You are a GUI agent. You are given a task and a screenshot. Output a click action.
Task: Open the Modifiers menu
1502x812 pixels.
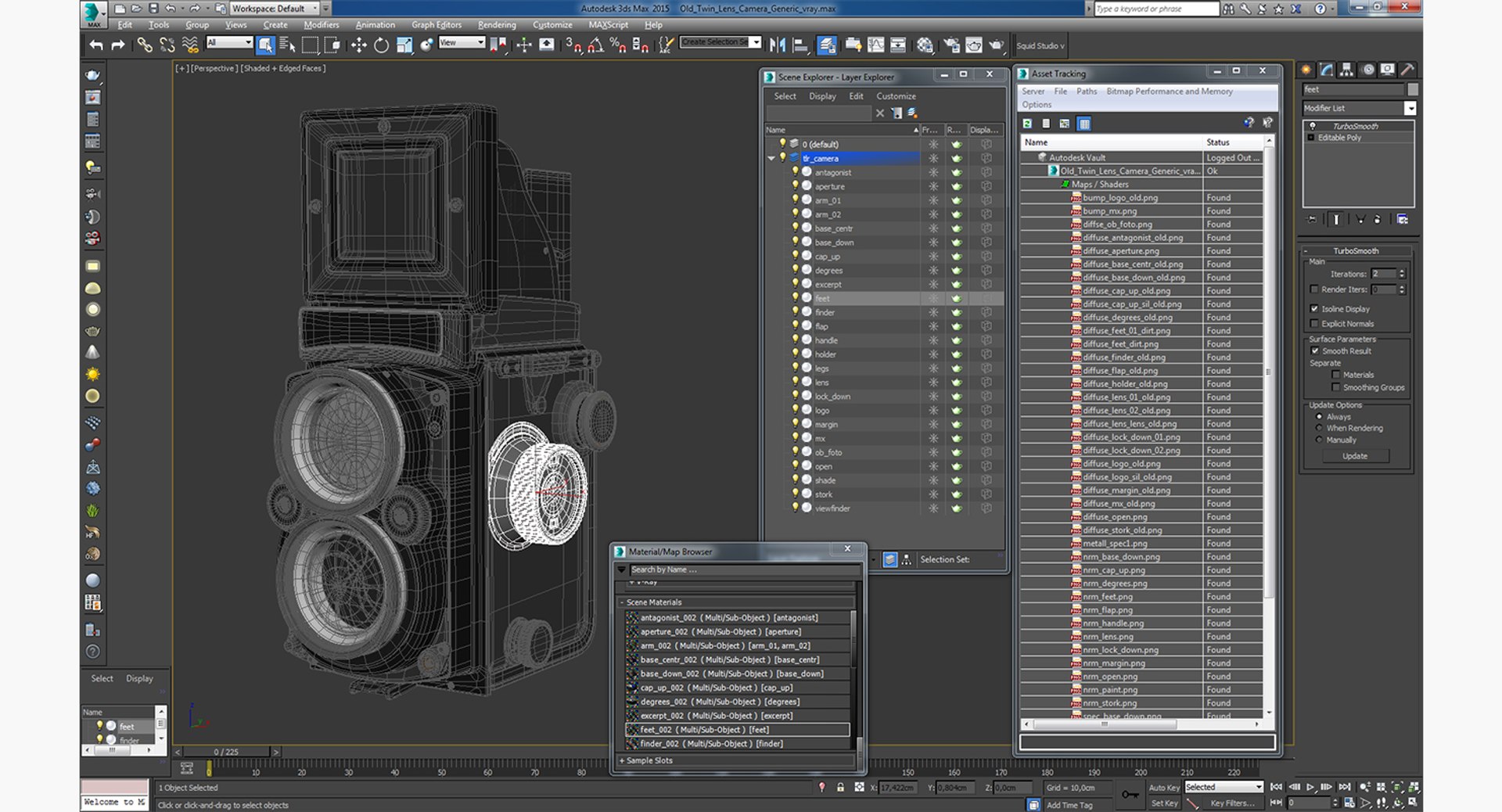321,25
